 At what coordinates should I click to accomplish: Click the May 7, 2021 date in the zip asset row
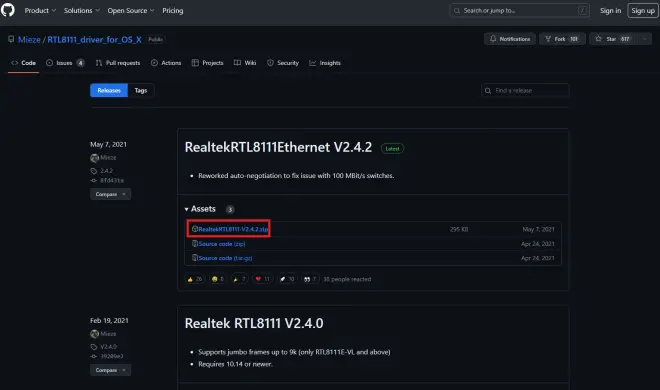(538, 229)
